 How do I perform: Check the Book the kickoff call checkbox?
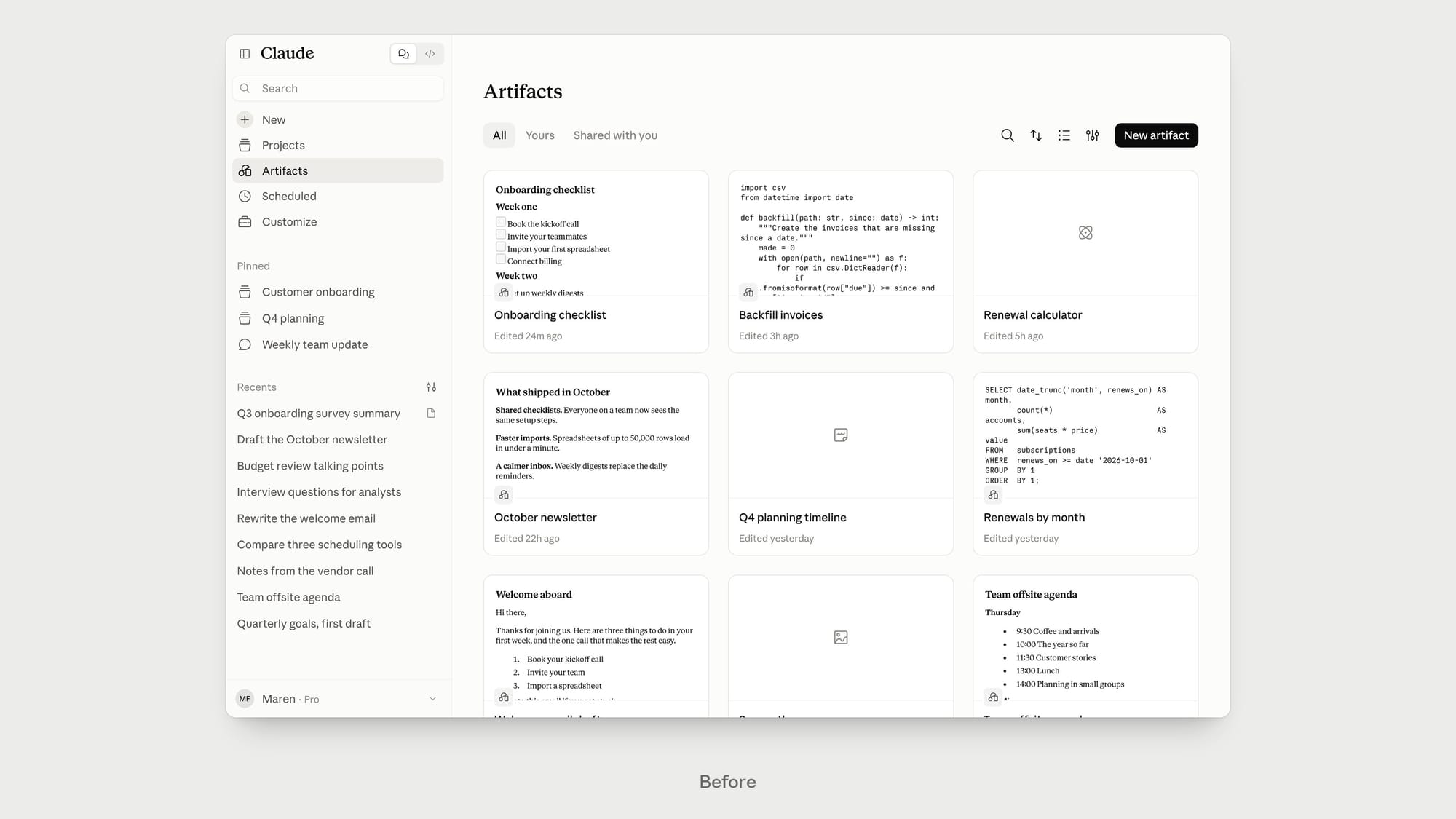pos(501,222)
